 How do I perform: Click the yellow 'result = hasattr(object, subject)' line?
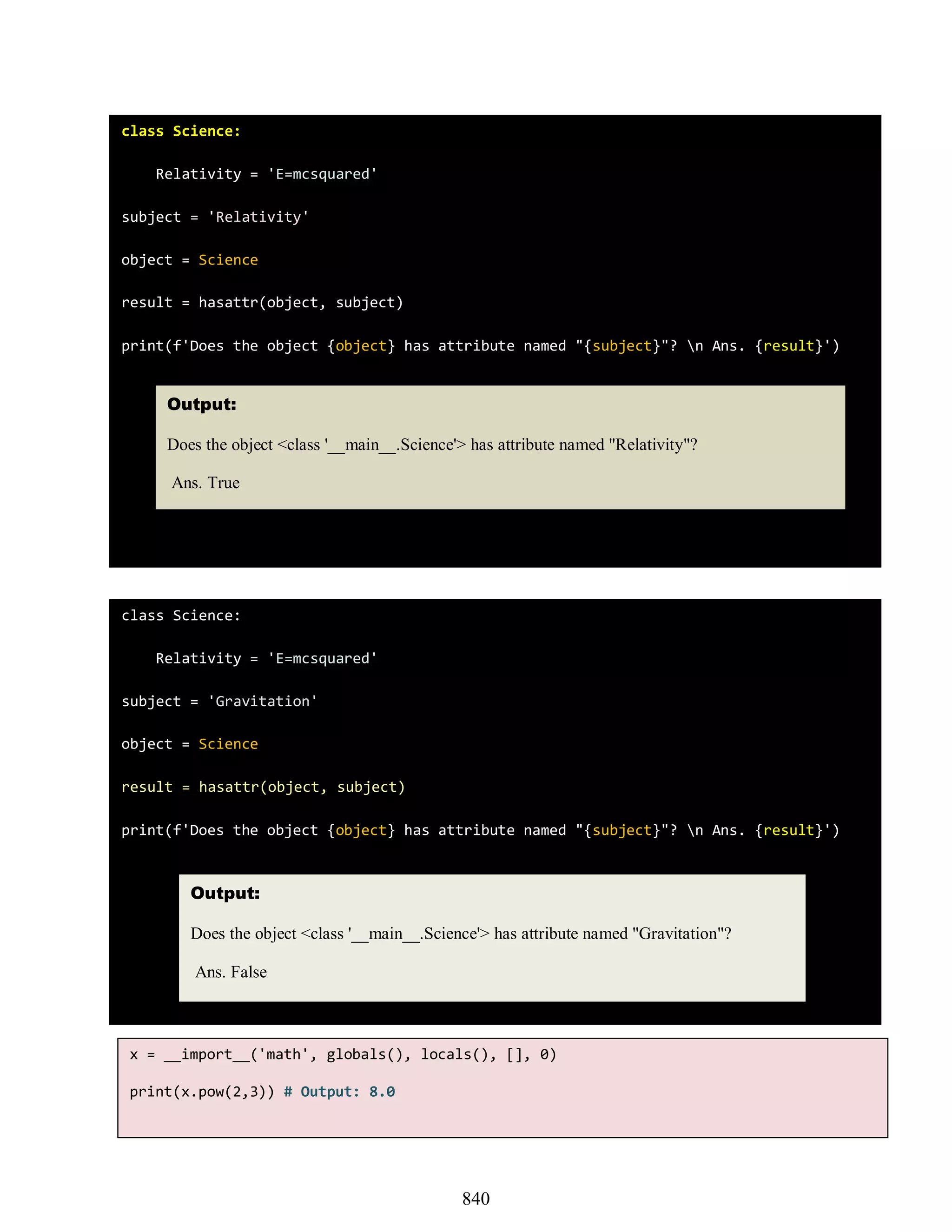pyautogui.click(x=263, y=787)
